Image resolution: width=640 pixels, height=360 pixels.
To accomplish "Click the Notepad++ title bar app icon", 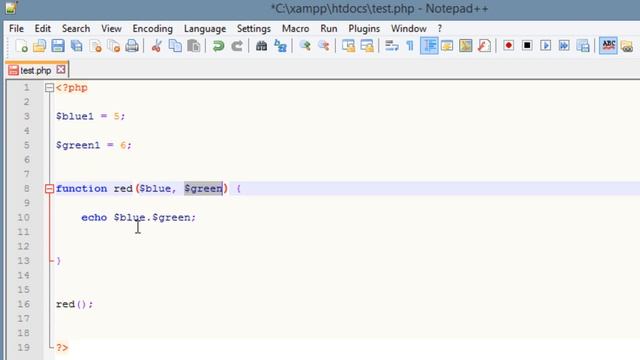I will [x=11, y=8].
